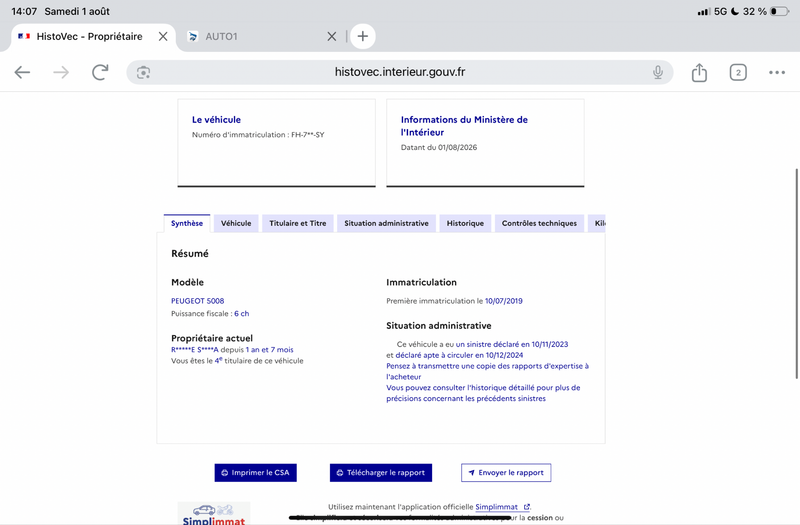The height and width of the screenshot is (525, 800).
Task: Select the HistoVec - Propriétaire browser tab
Action: click(x=92, y=36)
